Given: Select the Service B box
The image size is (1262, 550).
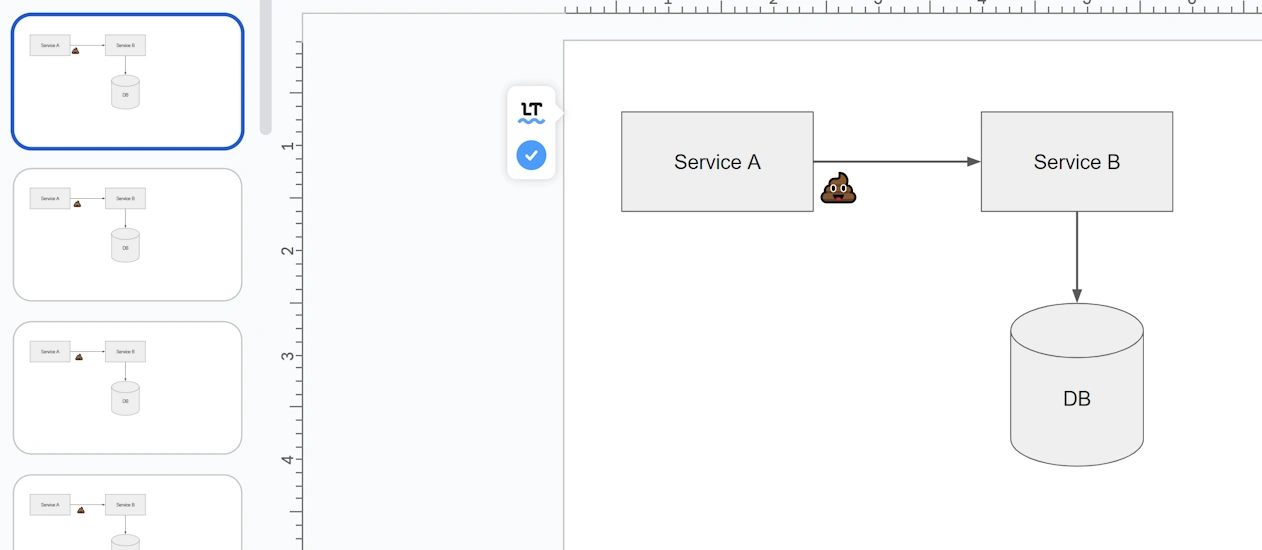Looking at the screenshot, I should [1076, 161].
